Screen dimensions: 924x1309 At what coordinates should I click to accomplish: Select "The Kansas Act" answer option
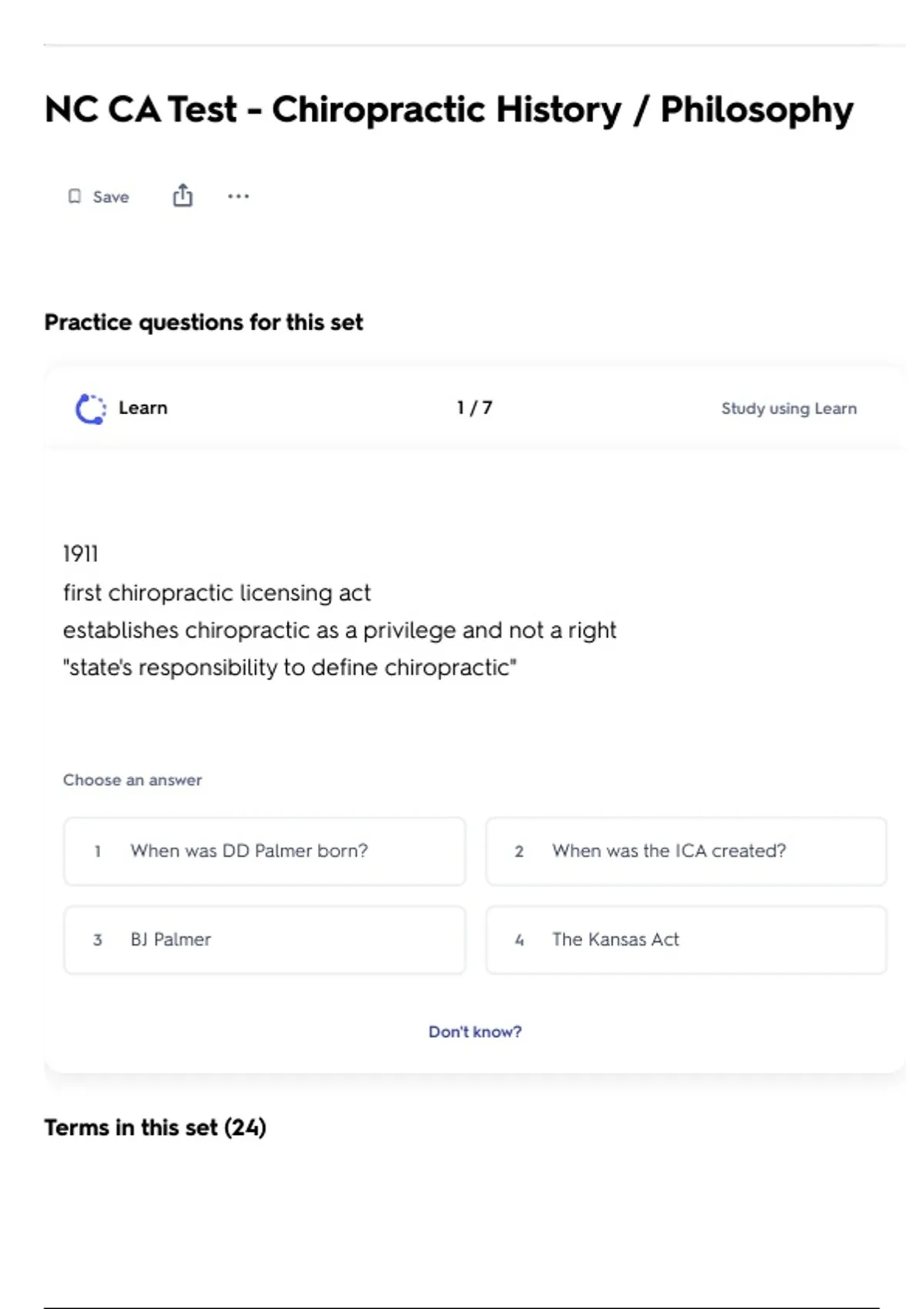[685, 939]
